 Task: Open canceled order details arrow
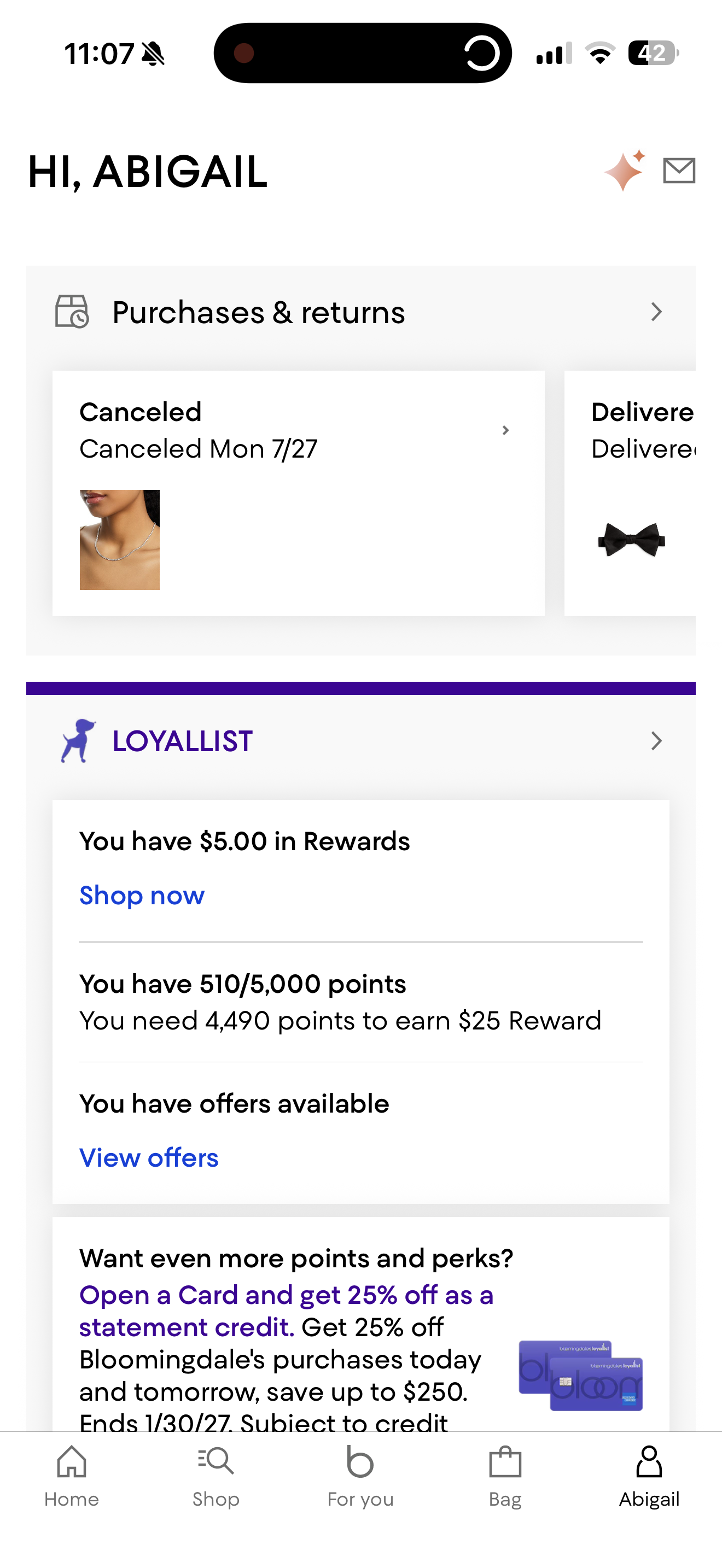pyautogui.click(x=505, y=430)
